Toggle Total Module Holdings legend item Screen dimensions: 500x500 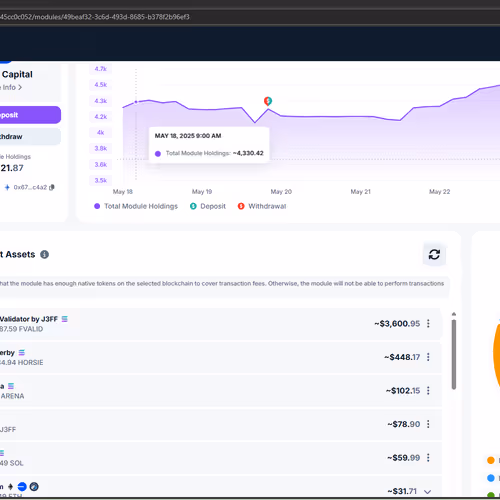click(x=136, y=206)
